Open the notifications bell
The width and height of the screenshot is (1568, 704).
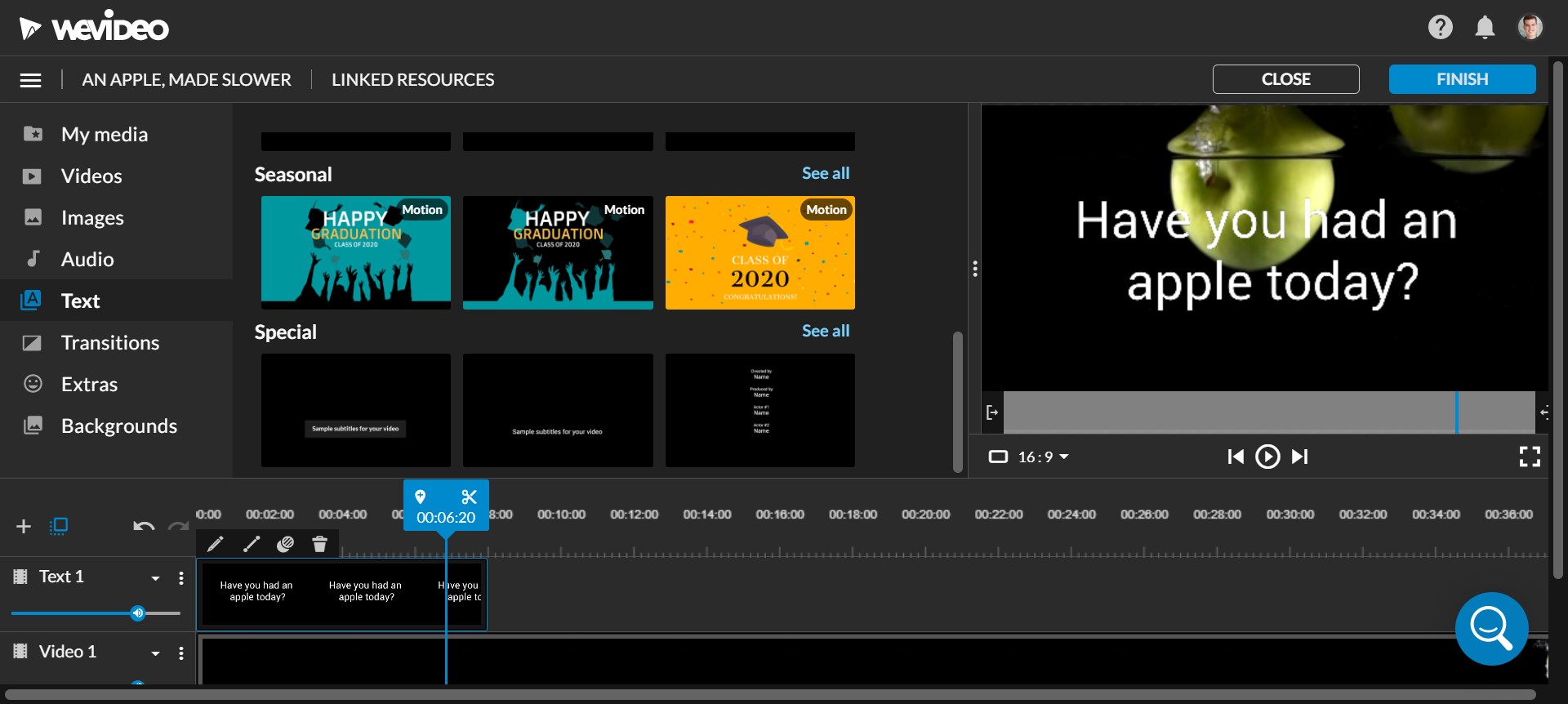point(1485,28)
